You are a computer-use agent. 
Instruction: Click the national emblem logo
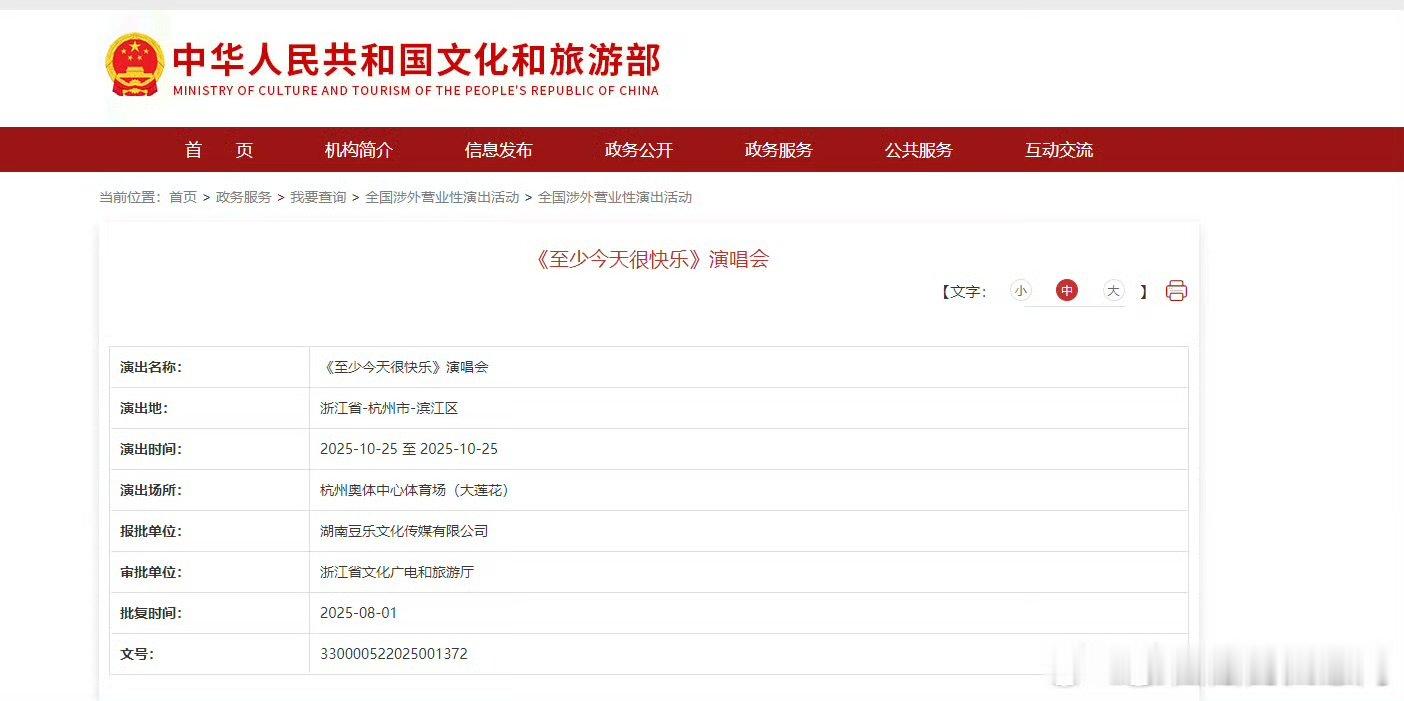[x=134, y=64]
